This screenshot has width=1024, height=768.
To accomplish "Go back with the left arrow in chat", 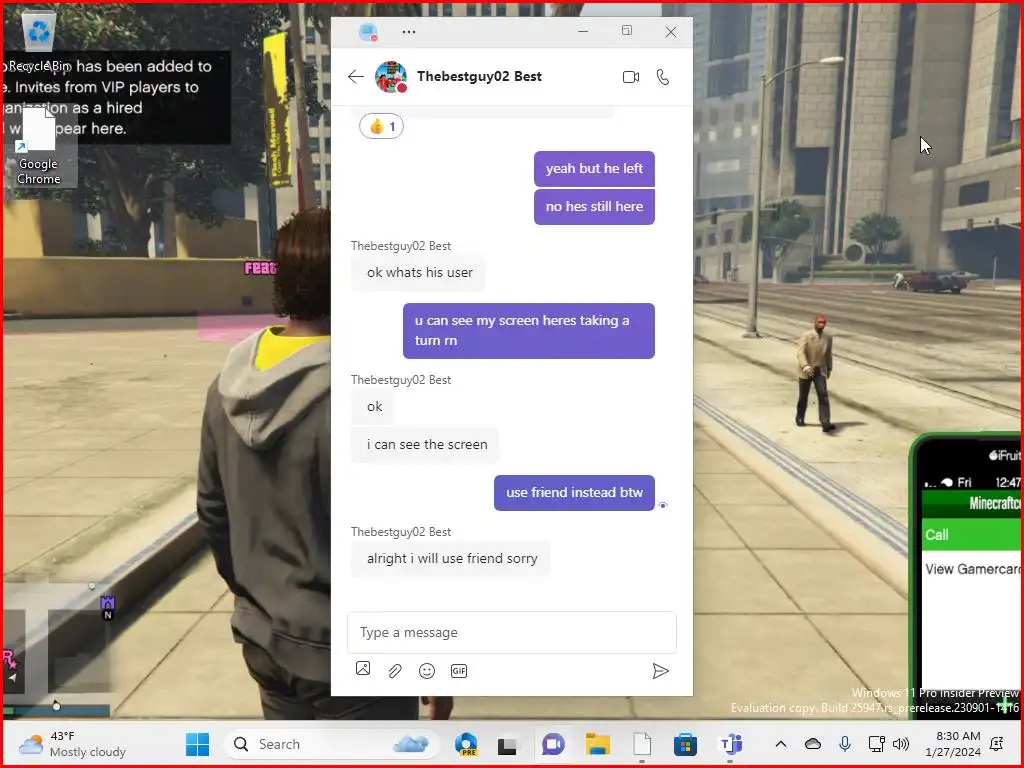I will pos(355,76).
